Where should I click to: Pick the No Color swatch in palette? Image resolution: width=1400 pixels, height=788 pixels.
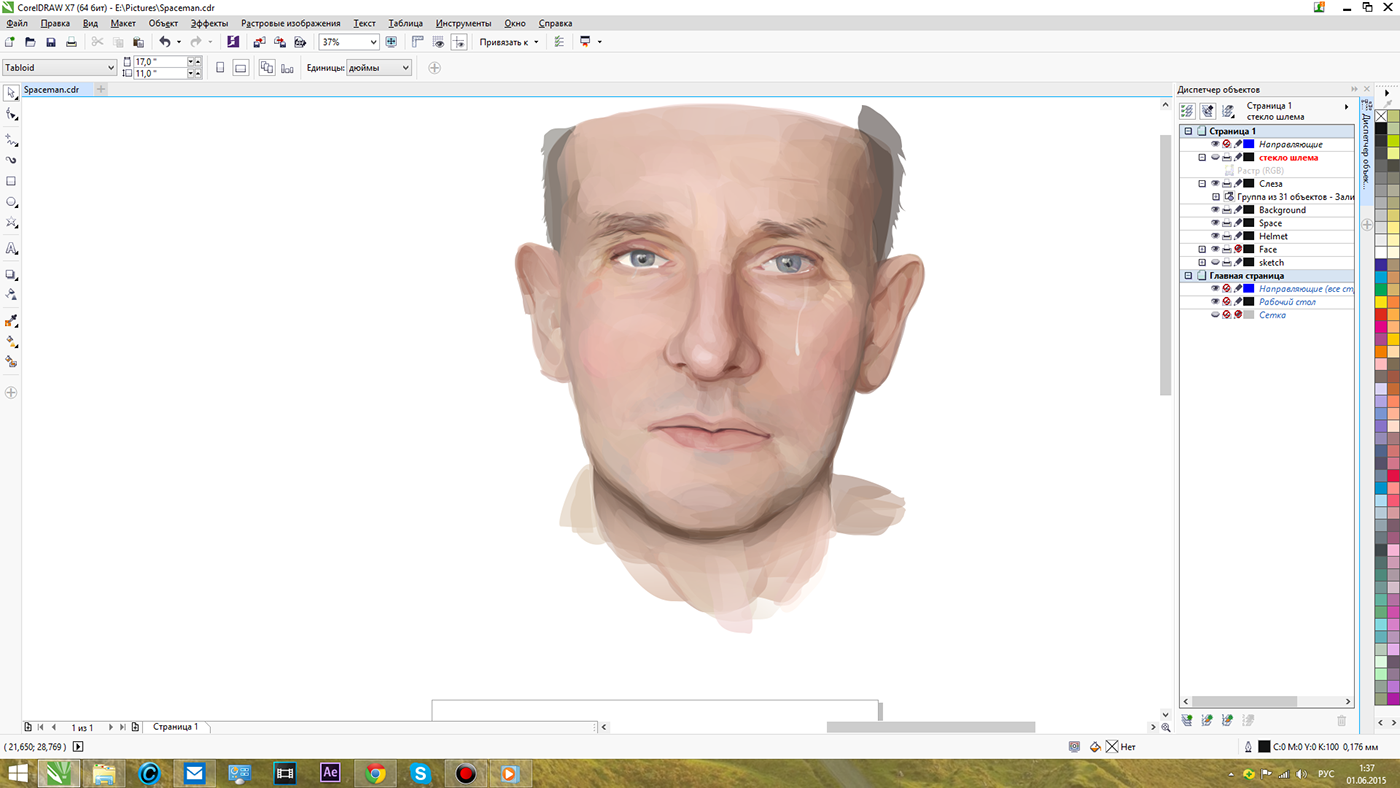click(x=1381, y=116)
